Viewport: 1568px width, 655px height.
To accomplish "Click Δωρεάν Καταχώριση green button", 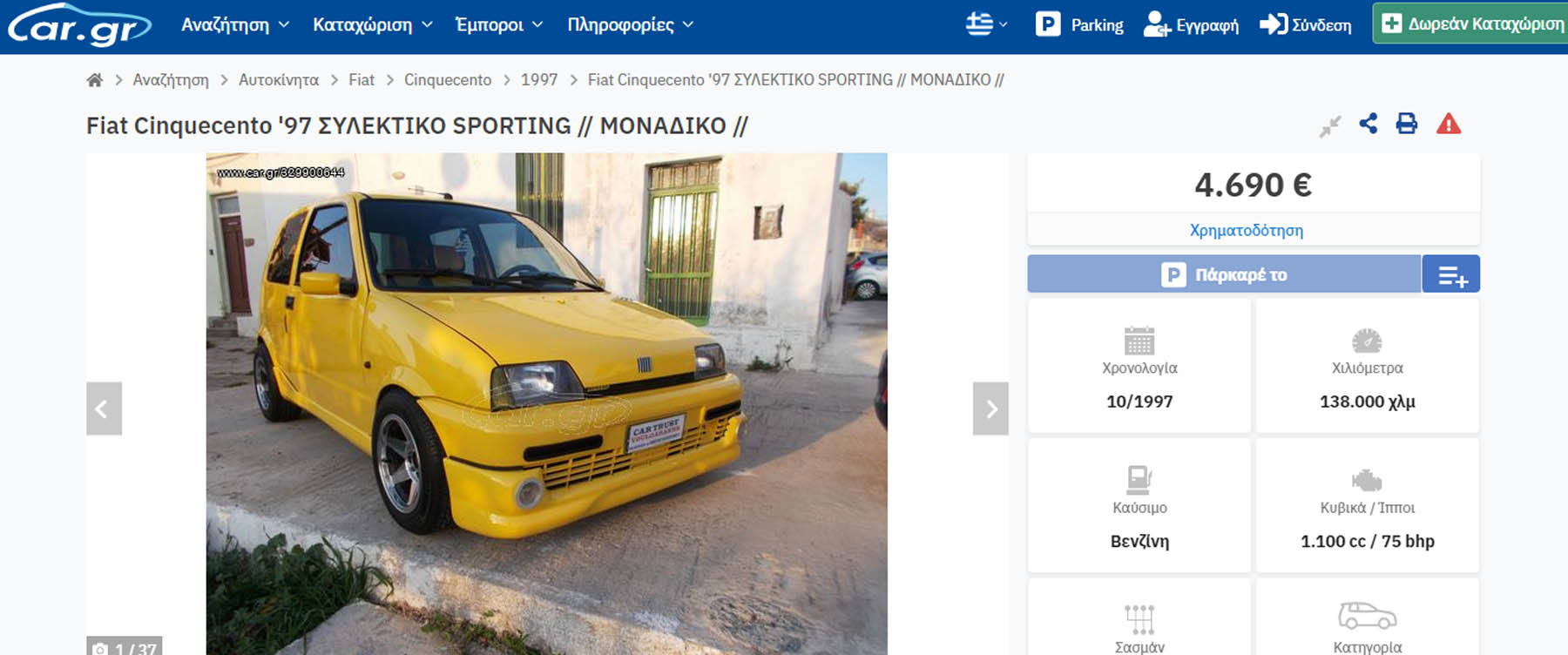I will [1472, 24].
